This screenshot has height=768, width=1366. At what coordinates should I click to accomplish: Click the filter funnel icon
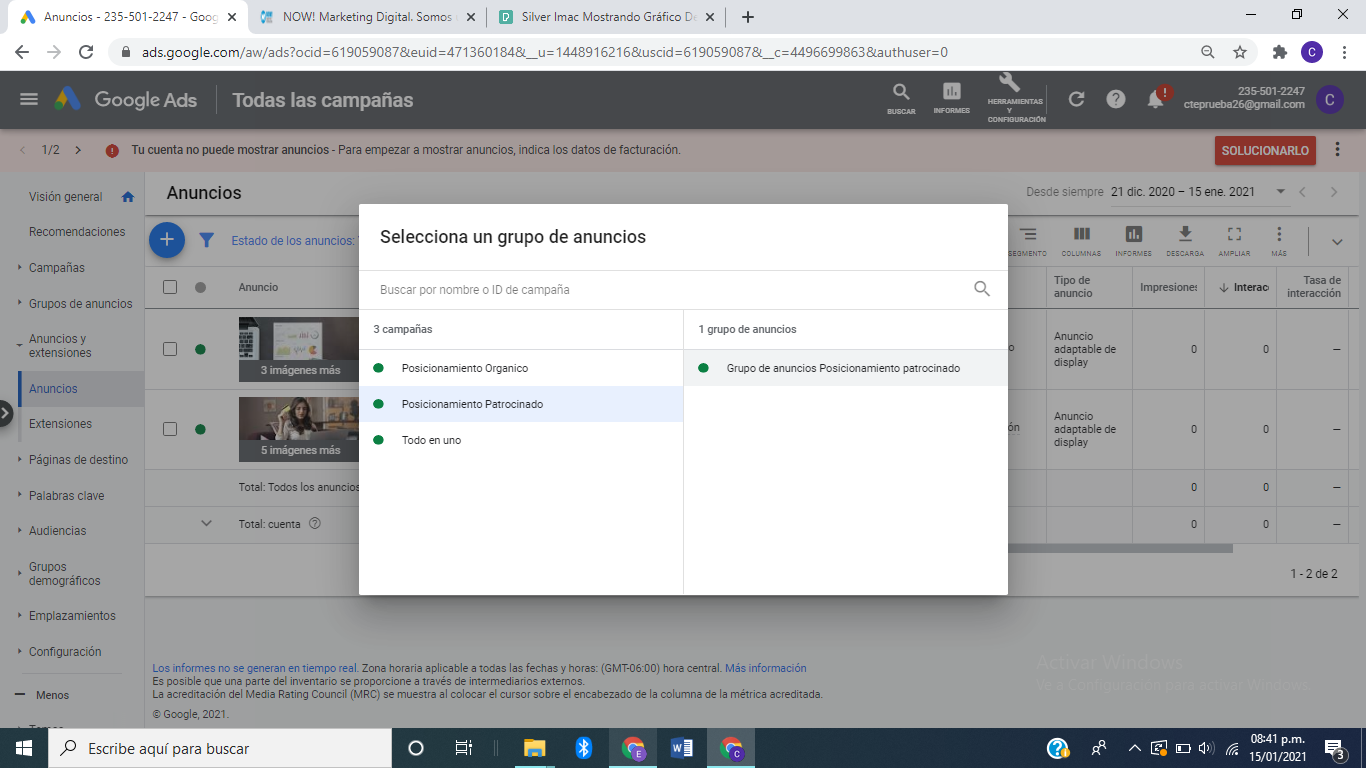tap(207, 240)
